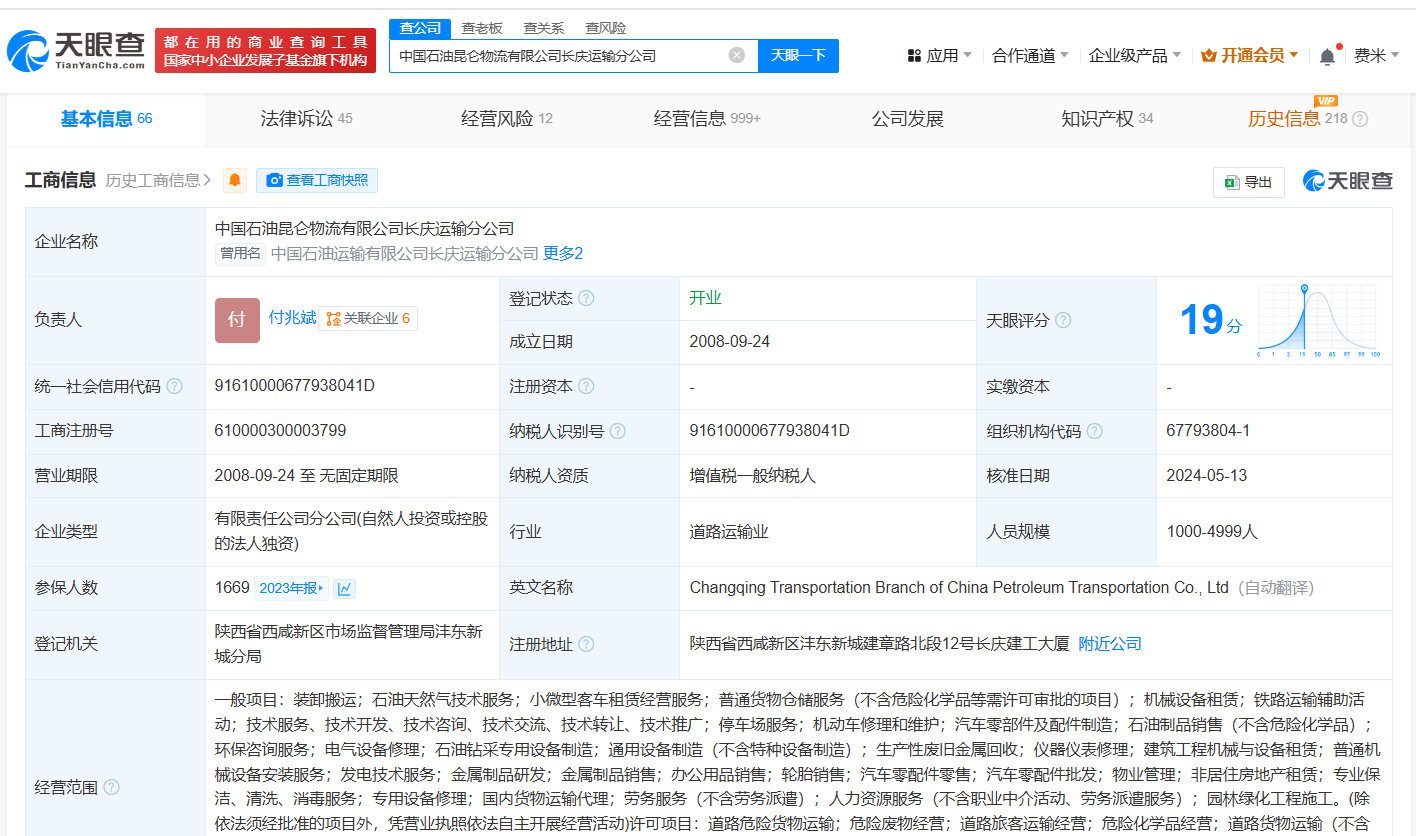
Task: Switch to the 查公司 search tab
Action: pyautogui.click(x=420, y=28)
